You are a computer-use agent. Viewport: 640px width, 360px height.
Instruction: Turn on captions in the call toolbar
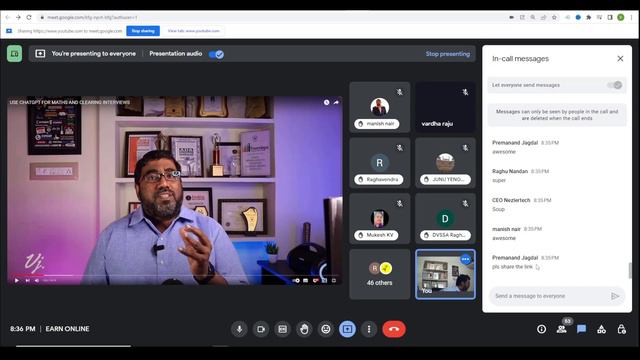282,329
